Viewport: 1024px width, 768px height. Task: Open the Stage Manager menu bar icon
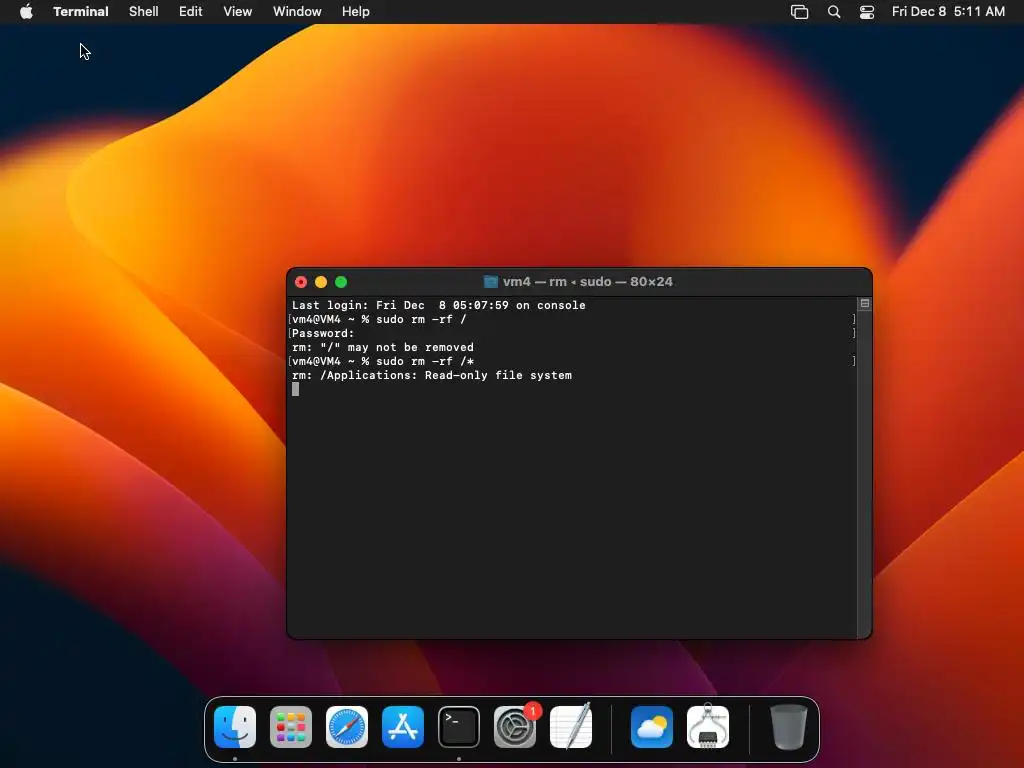(799, 12)
